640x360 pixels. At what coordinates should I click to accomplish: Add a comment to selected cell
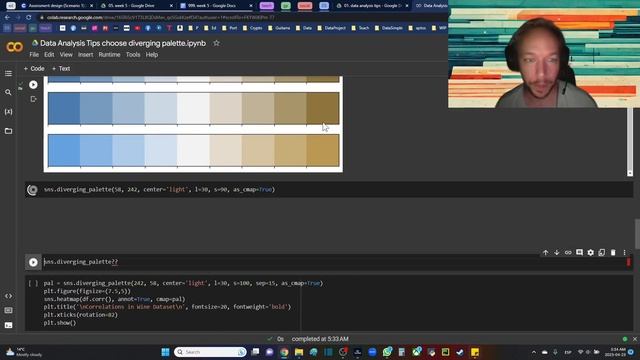(579, 253)
